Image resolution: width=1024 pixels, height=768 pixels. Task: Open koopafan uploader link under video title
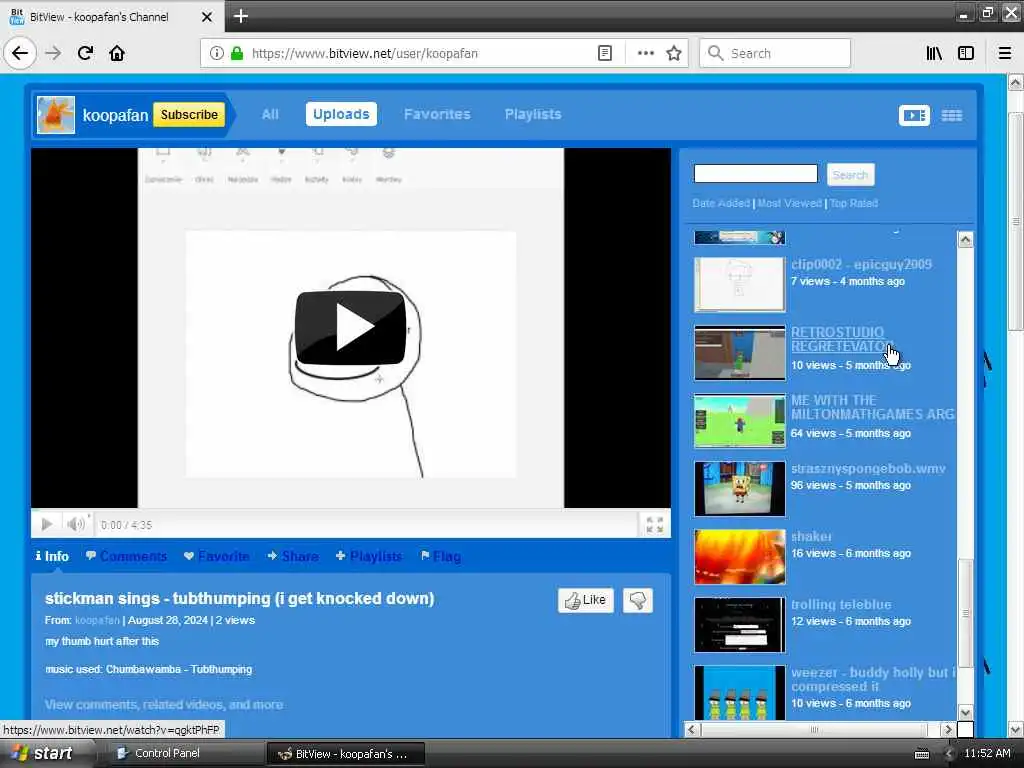point(97,620)
